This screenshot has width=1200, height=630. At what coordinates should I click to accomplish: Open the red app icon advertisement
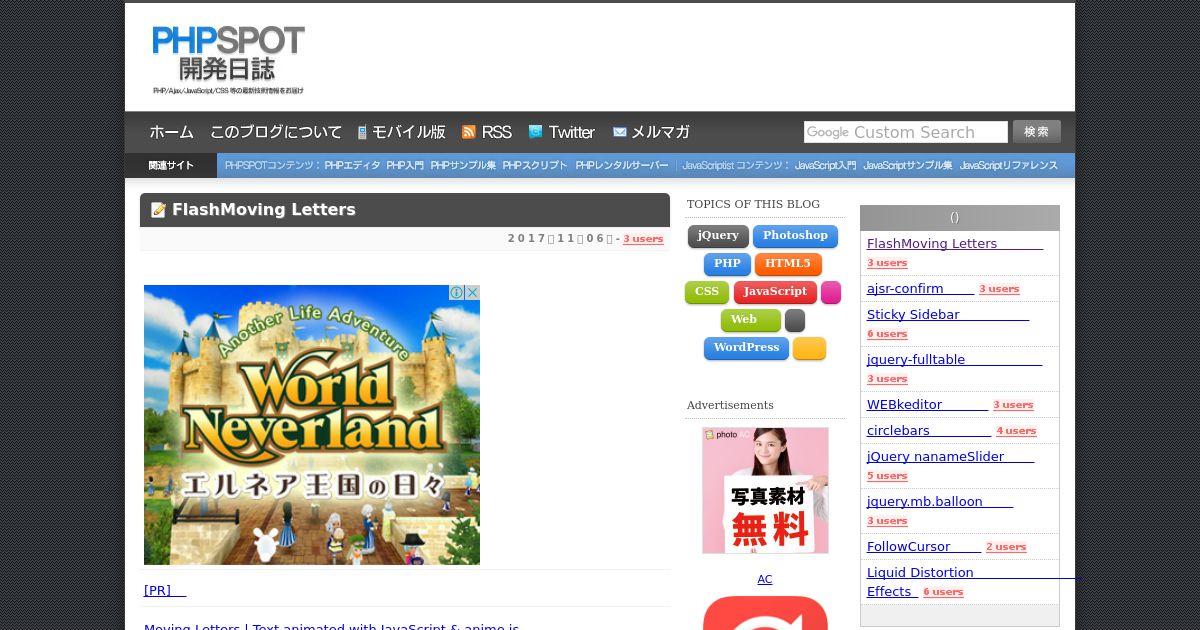765,613
